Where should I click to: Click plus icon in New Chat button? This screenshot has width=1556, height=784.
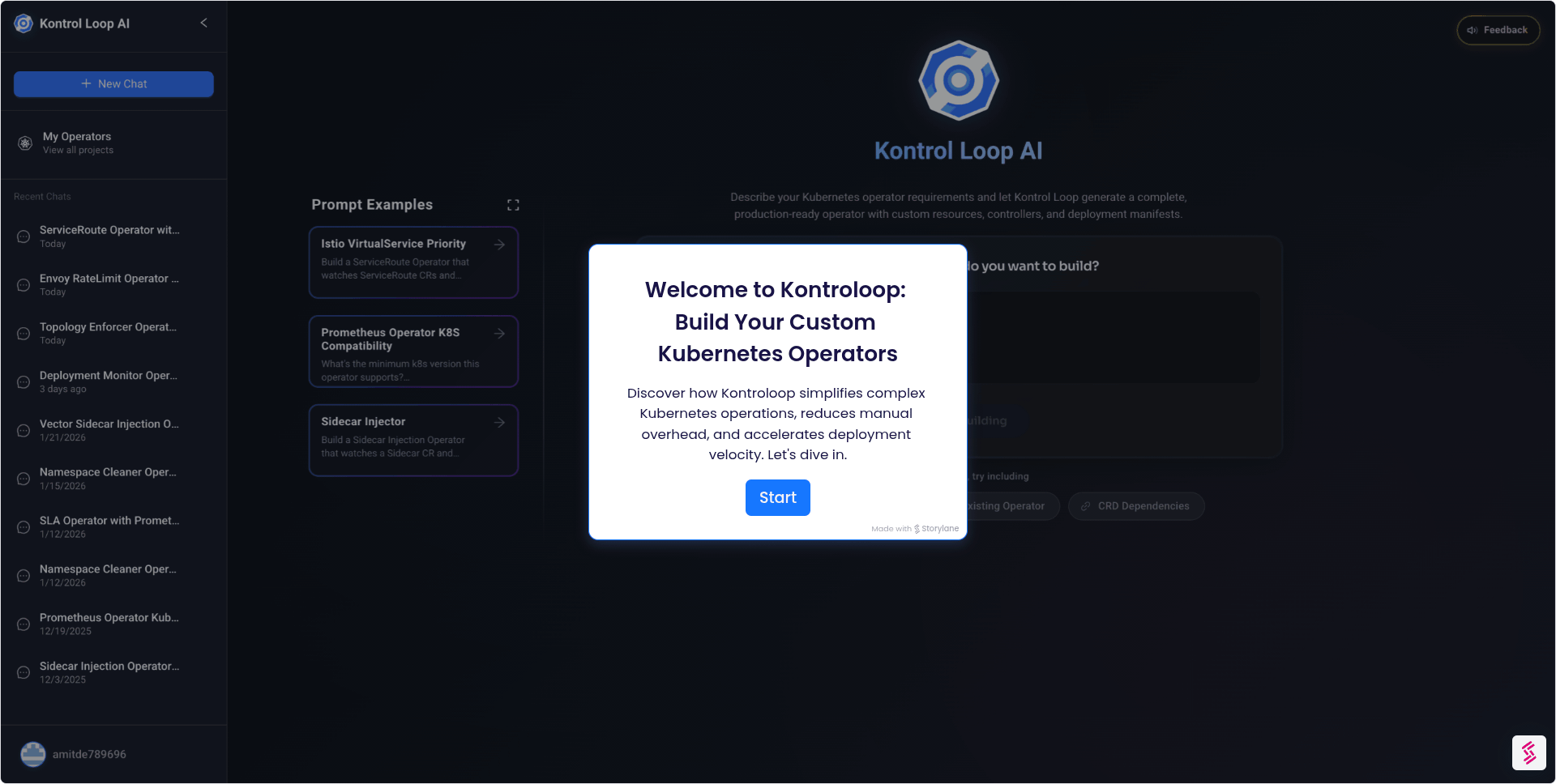(86, 83)
